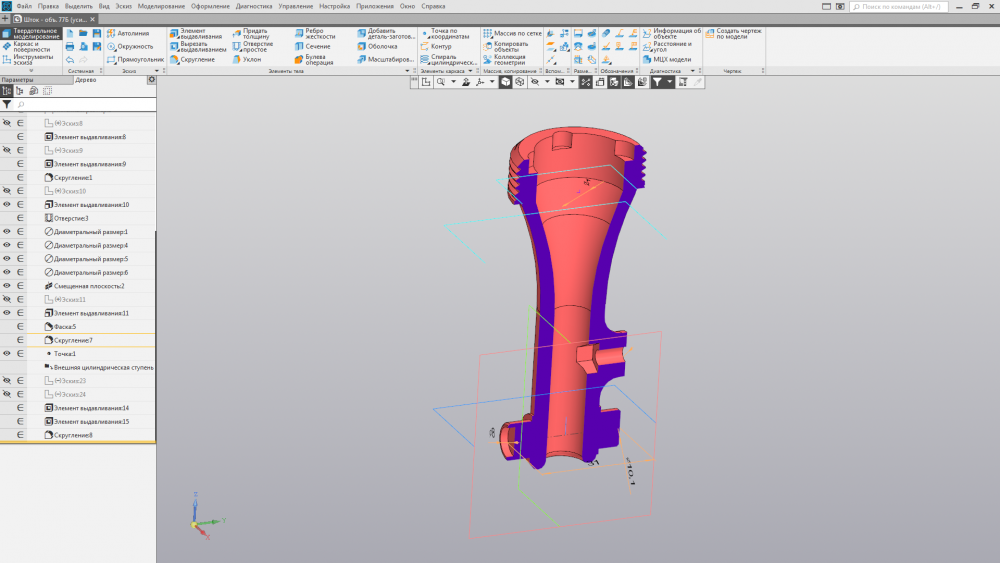
Task: Click the command search field
Action: point(900,6)
